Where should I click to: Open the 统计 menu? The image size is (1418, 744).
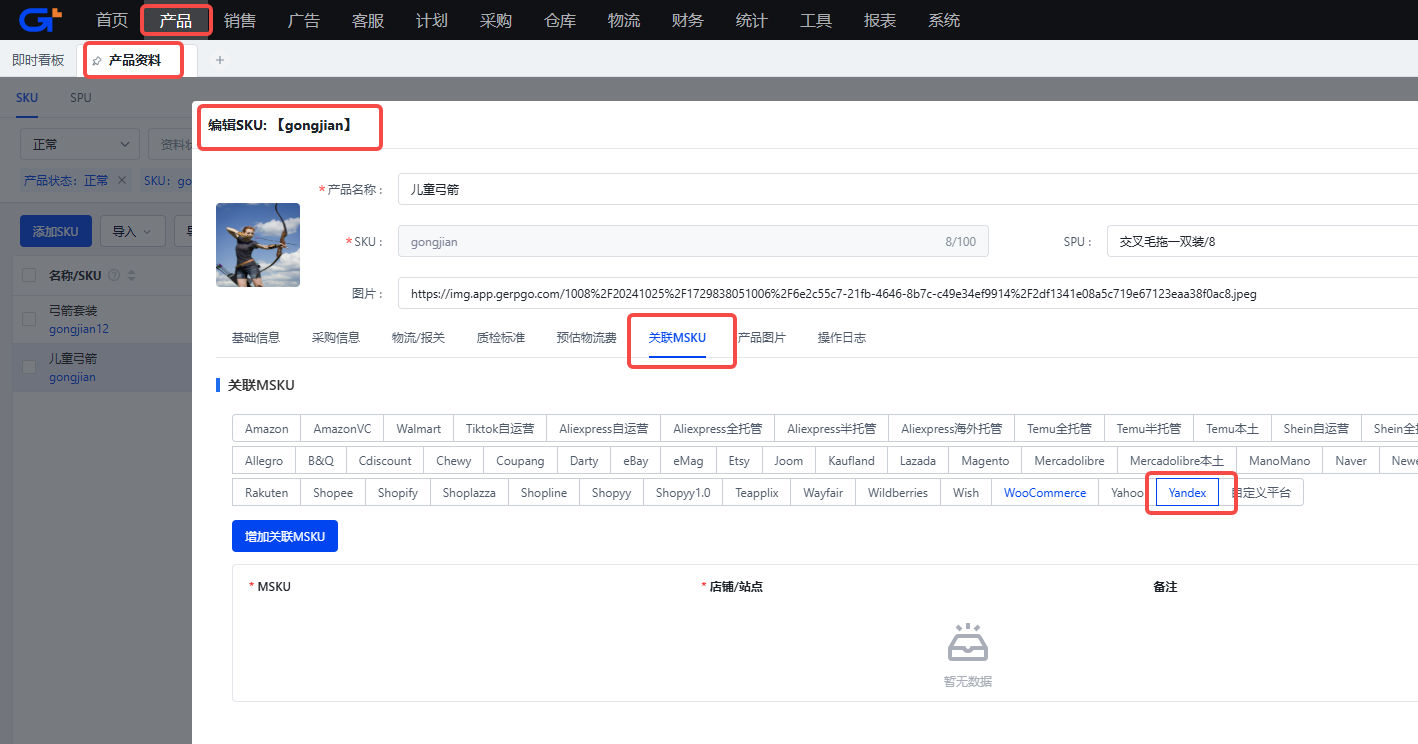coord(752,20)
